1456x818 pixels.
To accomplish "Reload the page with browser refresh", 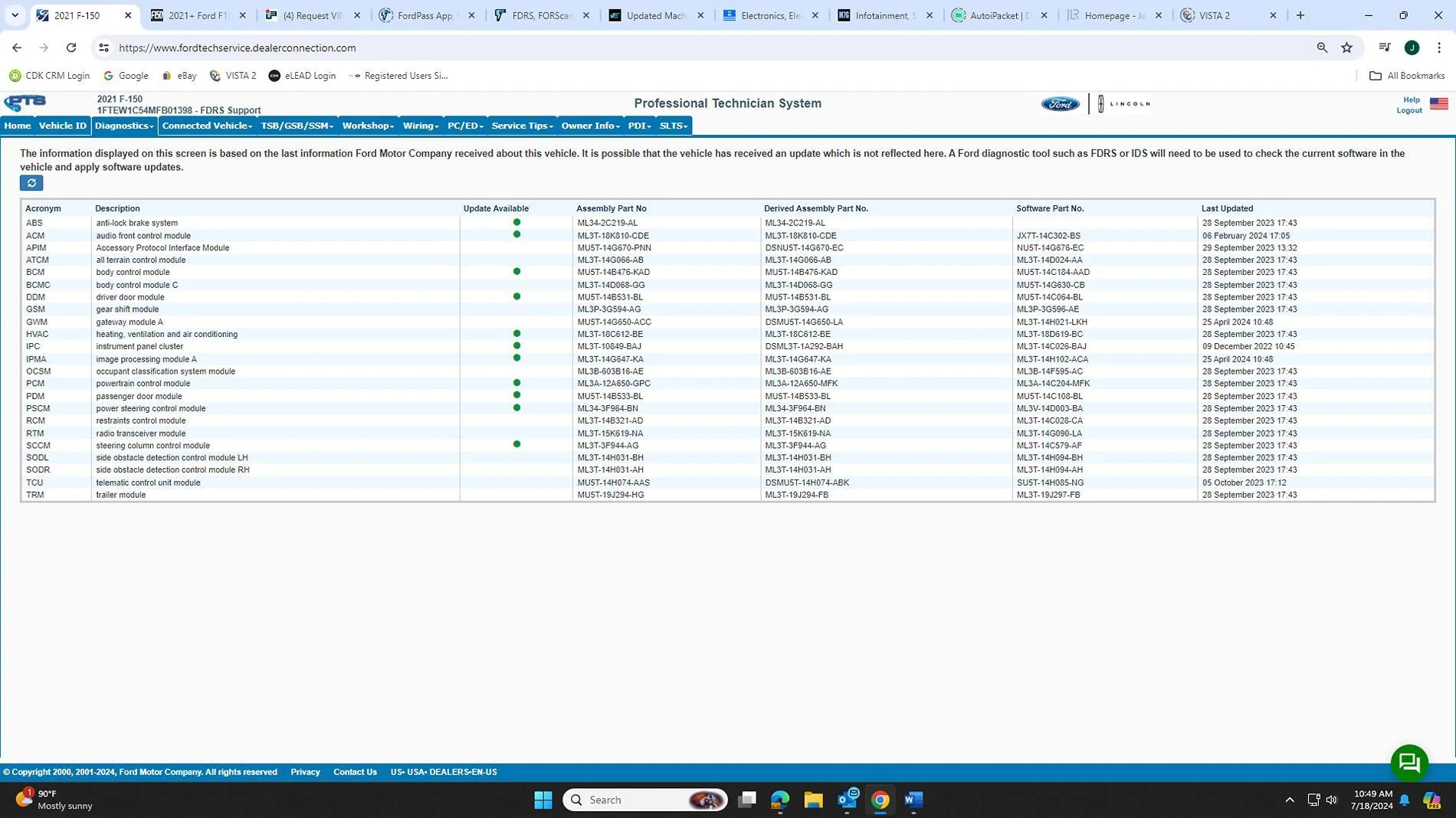I will tap(71, 47).
